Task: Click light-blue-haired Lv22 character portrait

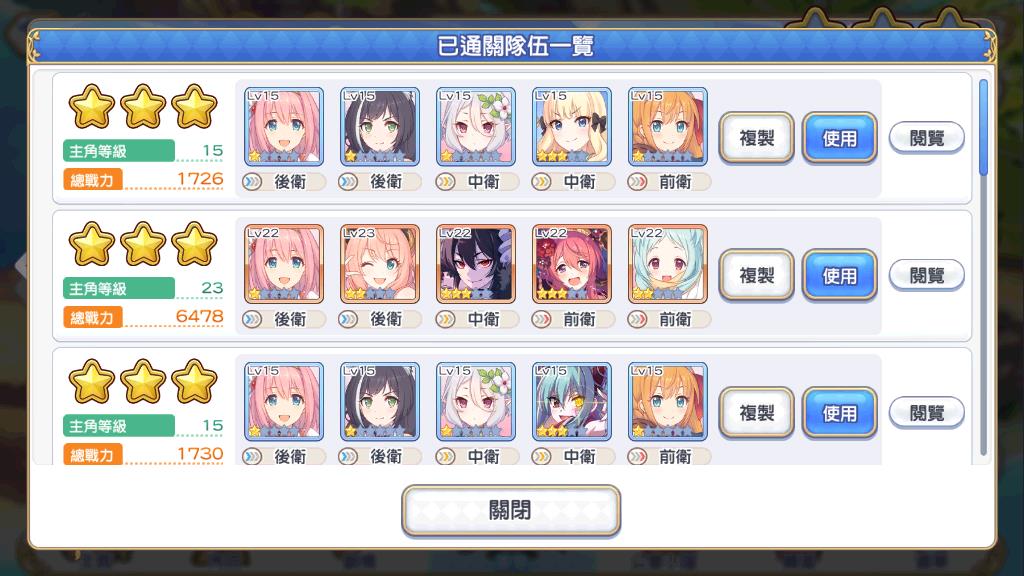Action: pos(667,264)
